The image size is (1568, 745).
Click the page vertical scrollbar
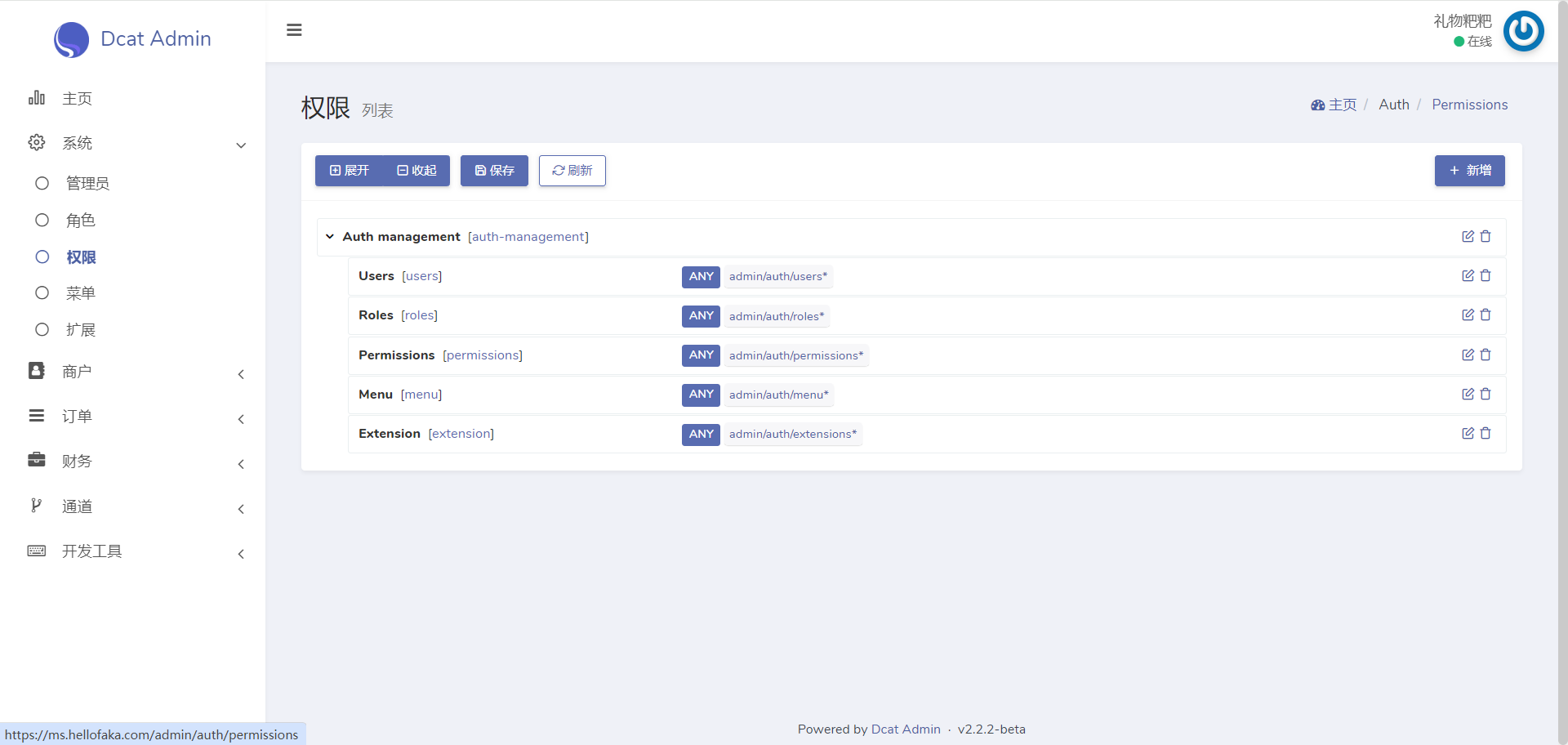tap(1562, 372)
